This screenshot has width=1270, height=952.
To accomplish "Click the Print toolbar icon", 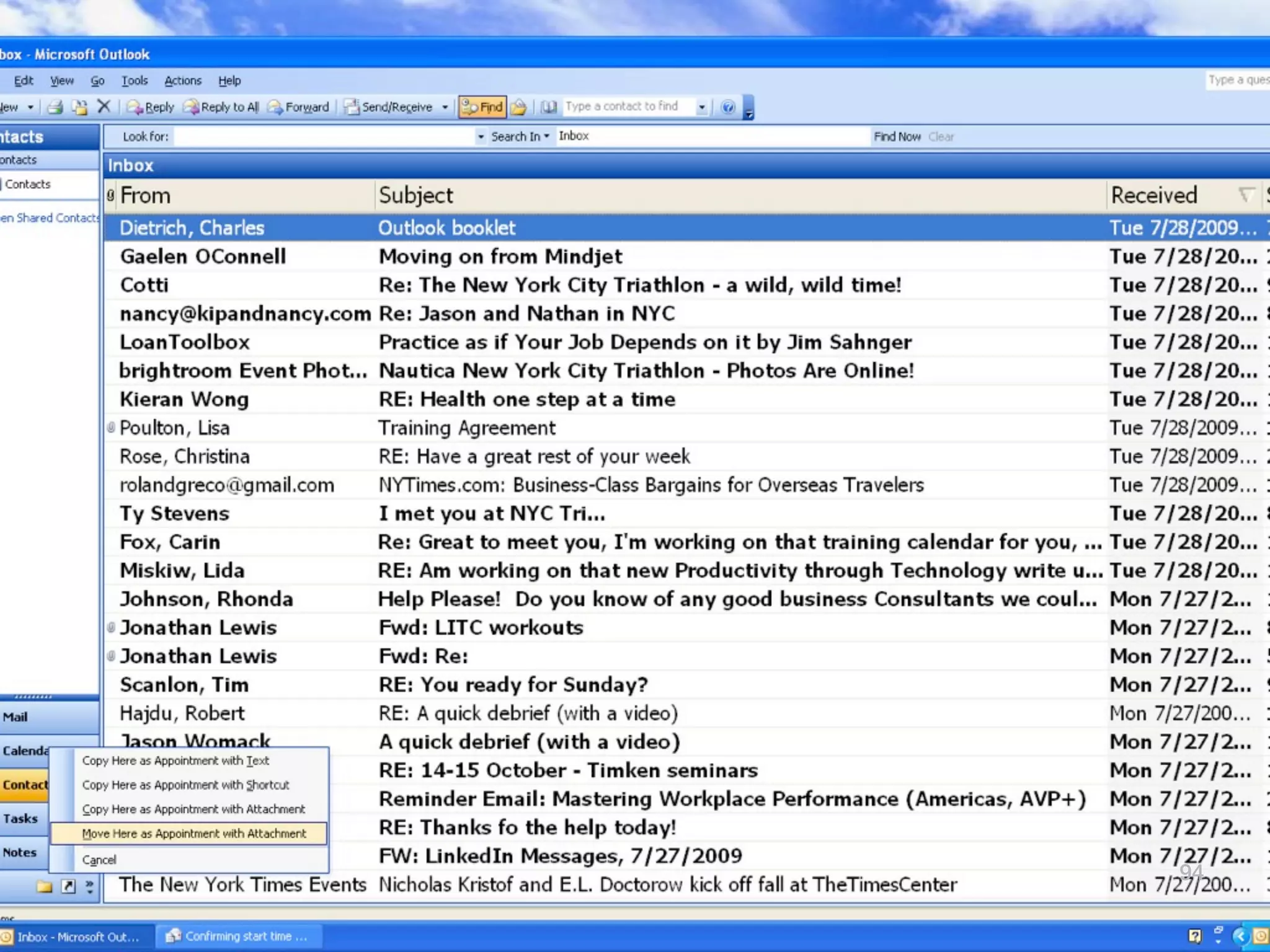I will 55,107.
